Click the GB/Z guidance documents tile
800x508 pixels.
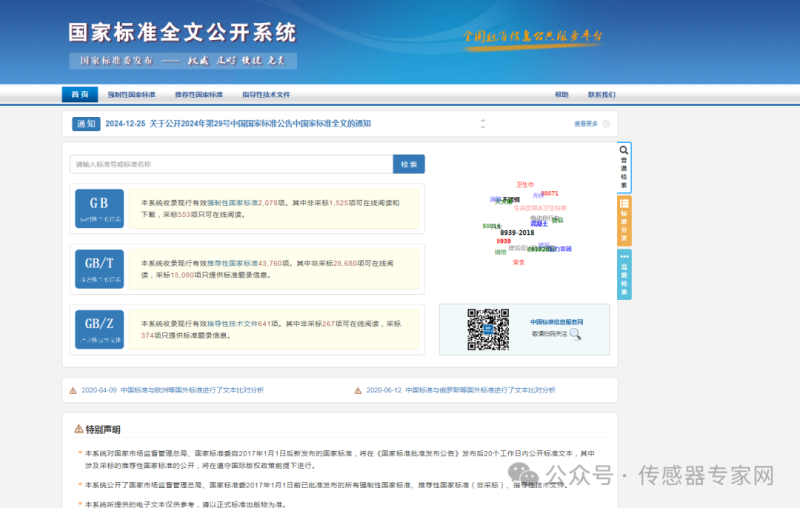[99, 329]
